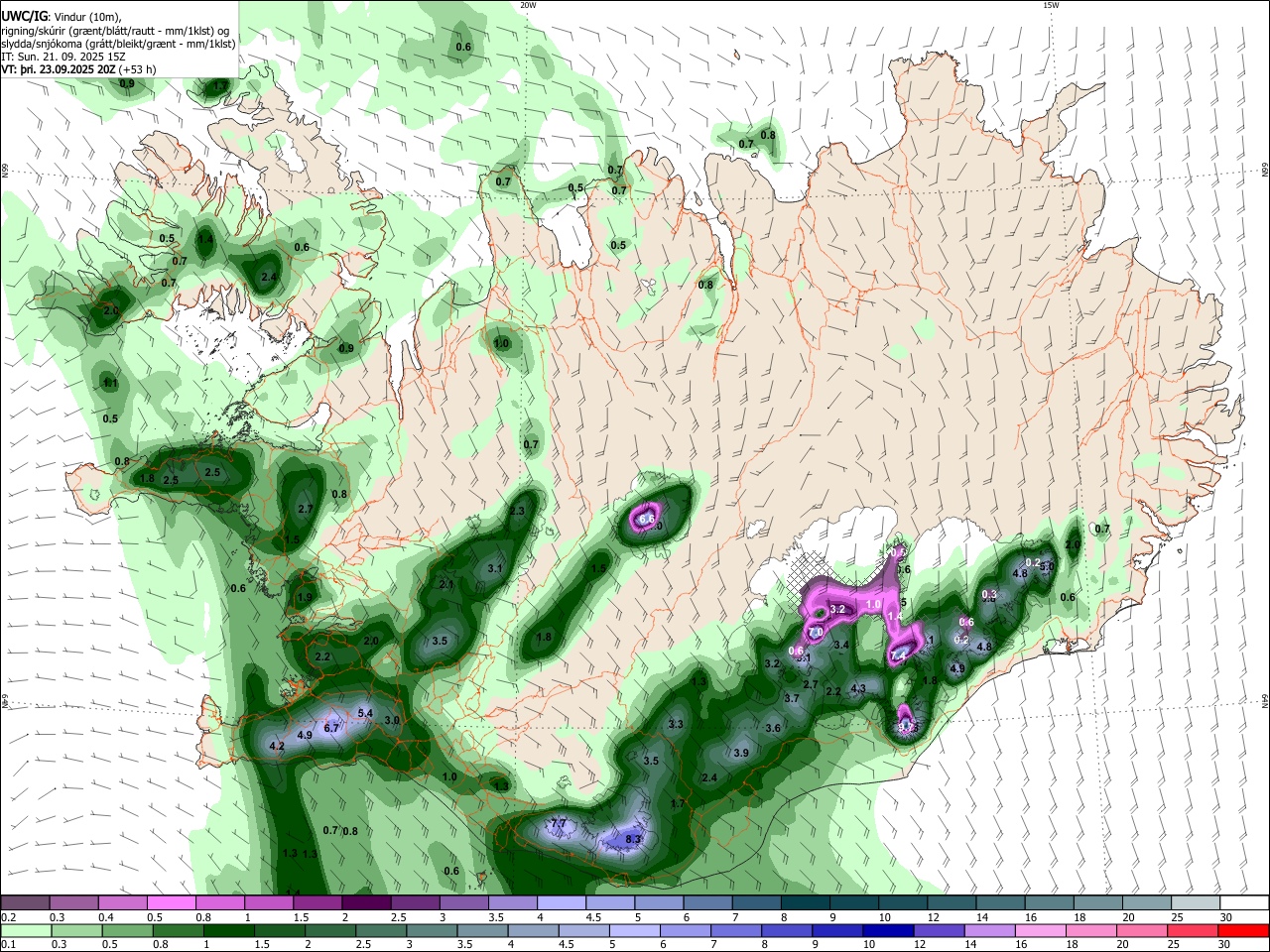Click the 3.9 precipitation value on the map

(741, 753)
